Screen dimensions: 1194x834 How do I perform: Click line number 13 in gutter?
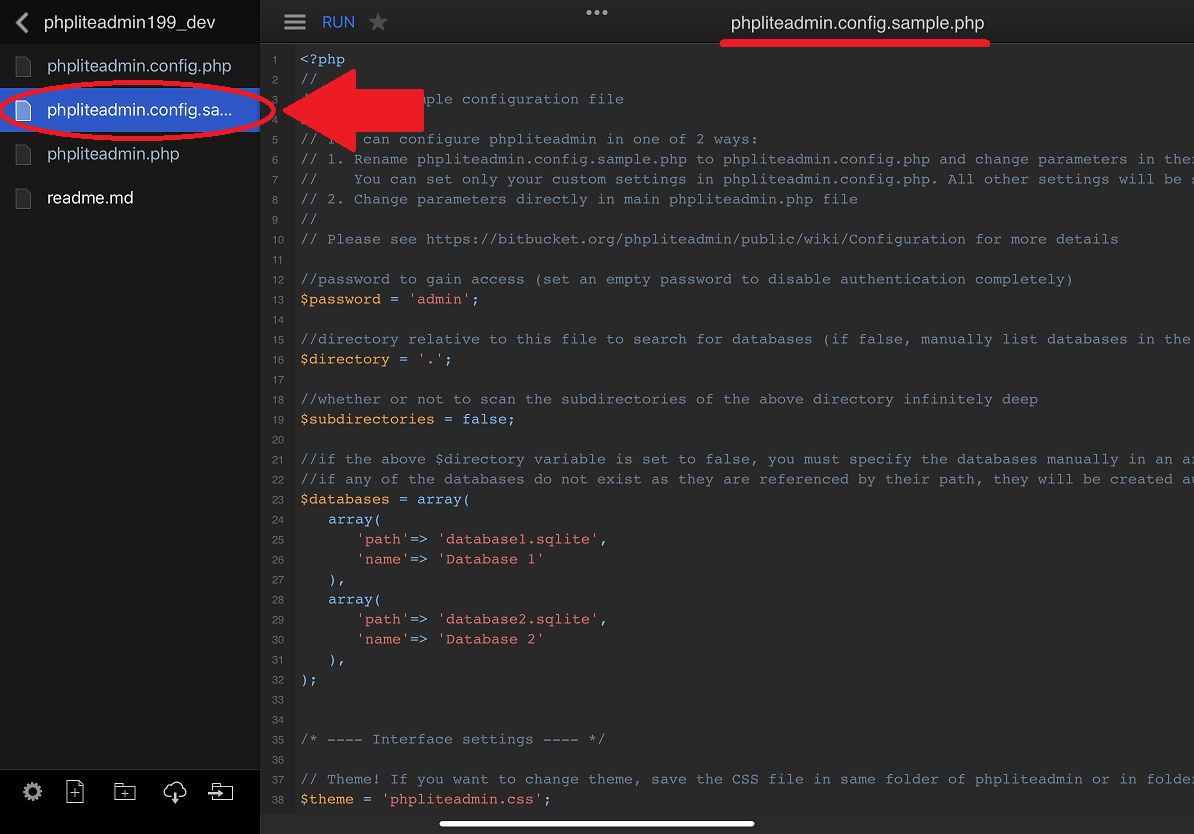[x=278, y=300]
